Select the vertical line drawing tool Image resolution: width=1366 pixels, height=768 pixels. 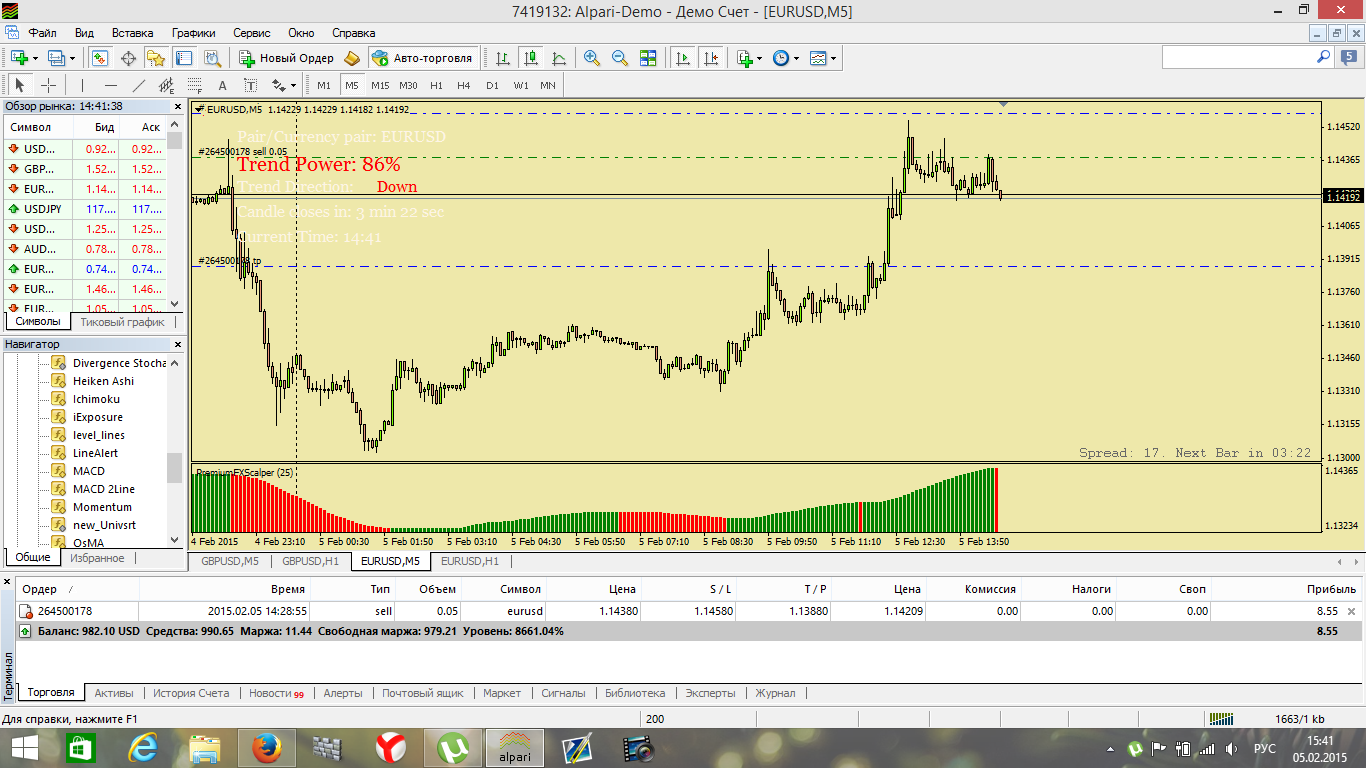coord(82,85)
